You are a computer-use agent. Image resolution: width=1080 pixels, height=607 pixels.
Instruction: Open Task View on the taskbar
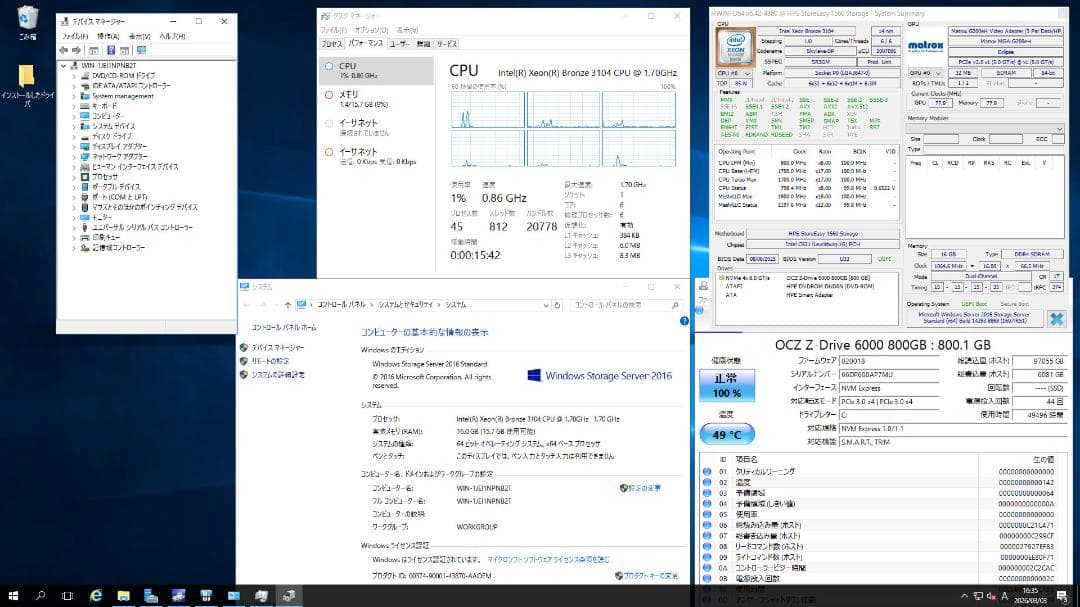point(67,595)
